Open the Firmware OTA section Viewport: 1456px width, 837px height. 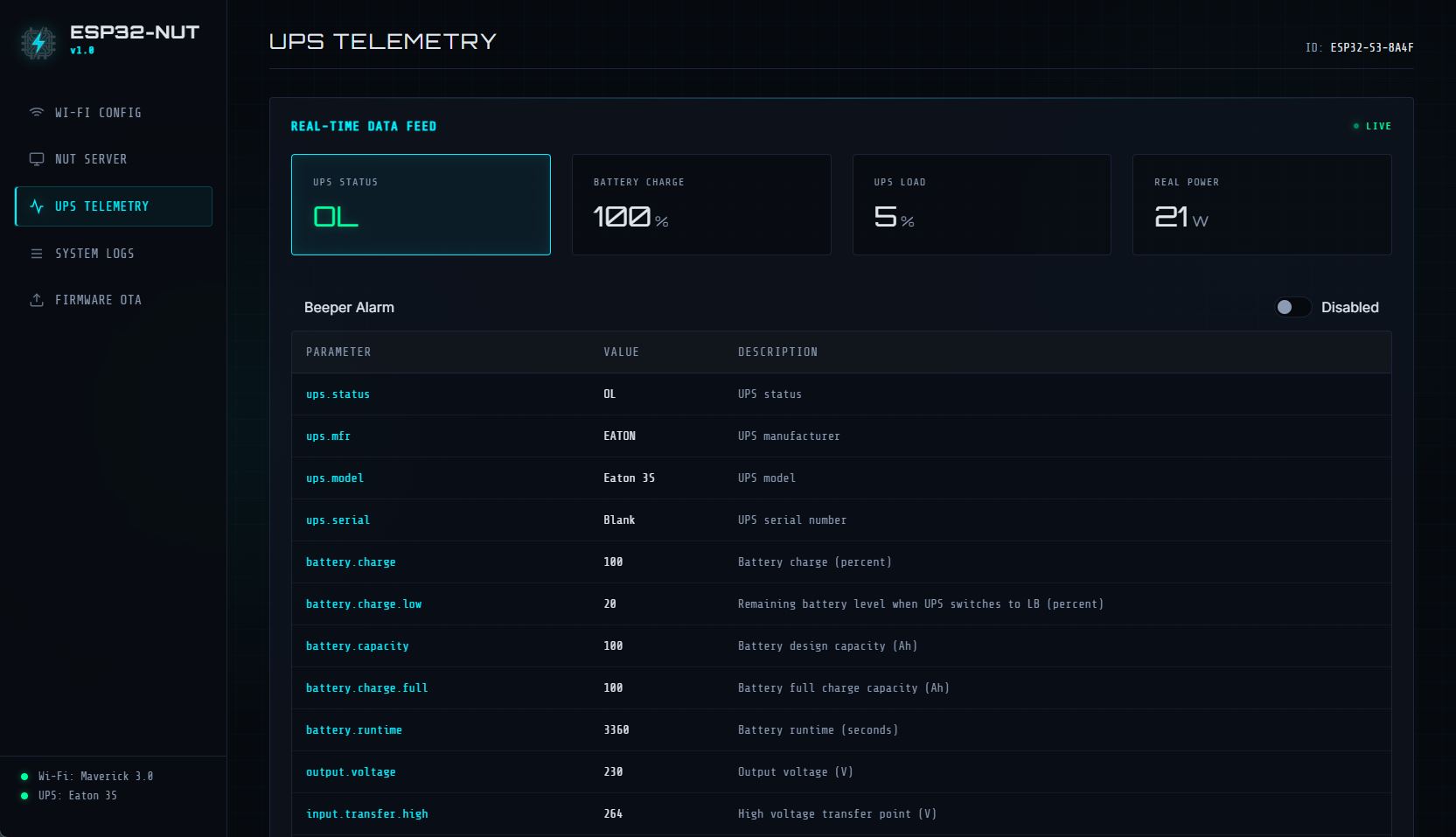point(114,300)
